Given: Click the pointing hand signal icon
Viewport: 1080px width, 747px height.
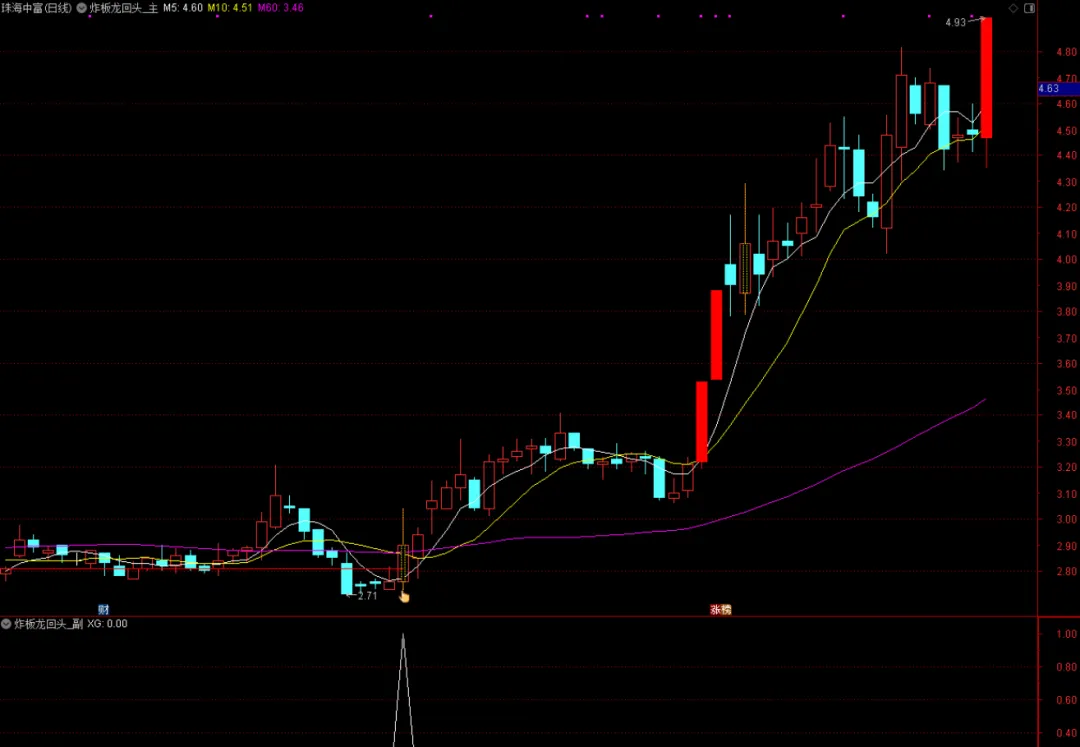Looking at the screenshot, I should [x=404, y=596].
